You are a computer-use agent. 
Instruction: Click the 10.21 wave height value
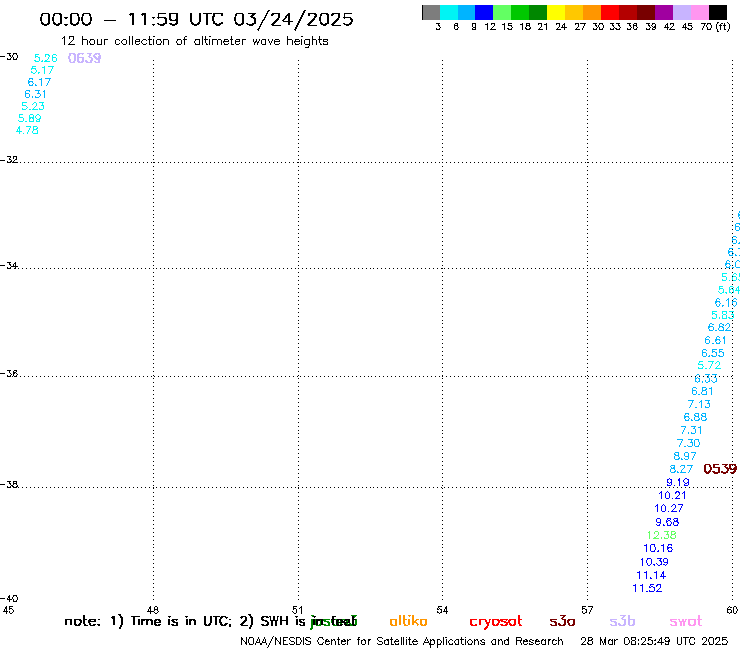tap(673, 495)
